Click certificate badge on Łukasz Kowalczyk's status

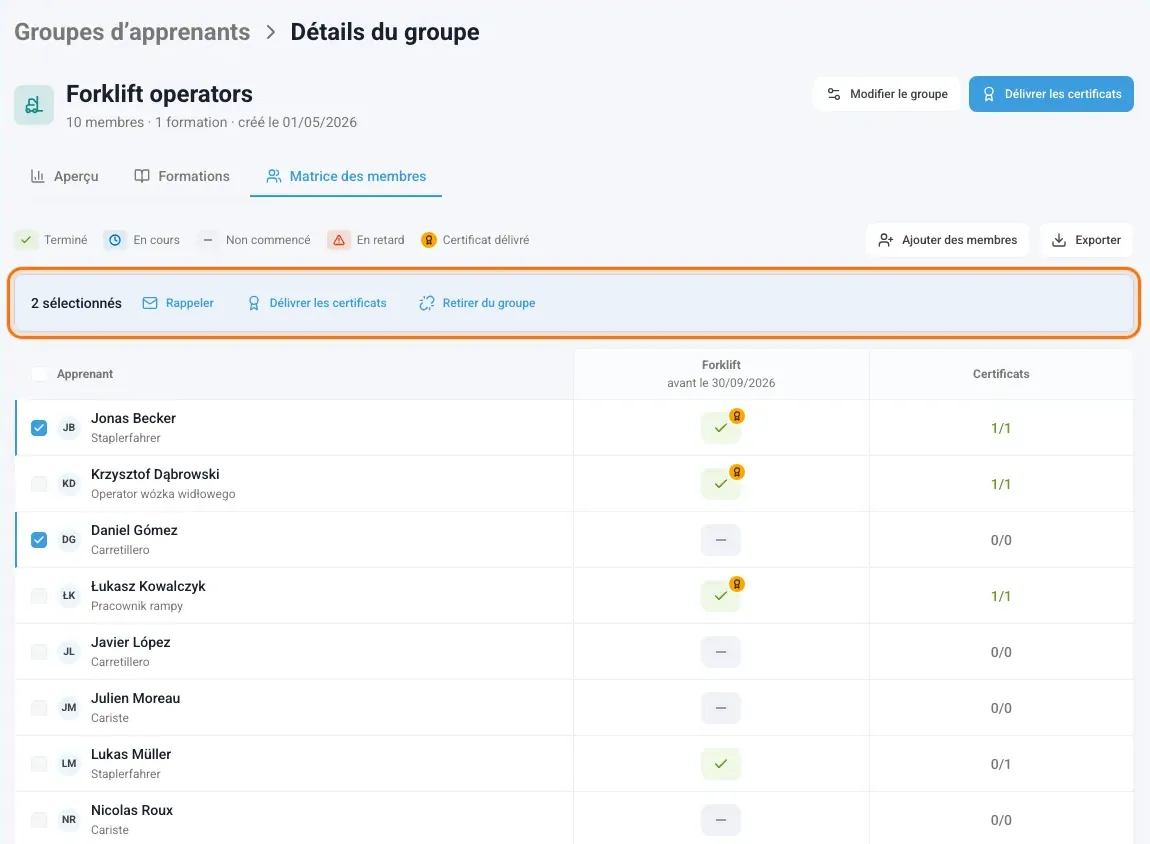point(737,584)
